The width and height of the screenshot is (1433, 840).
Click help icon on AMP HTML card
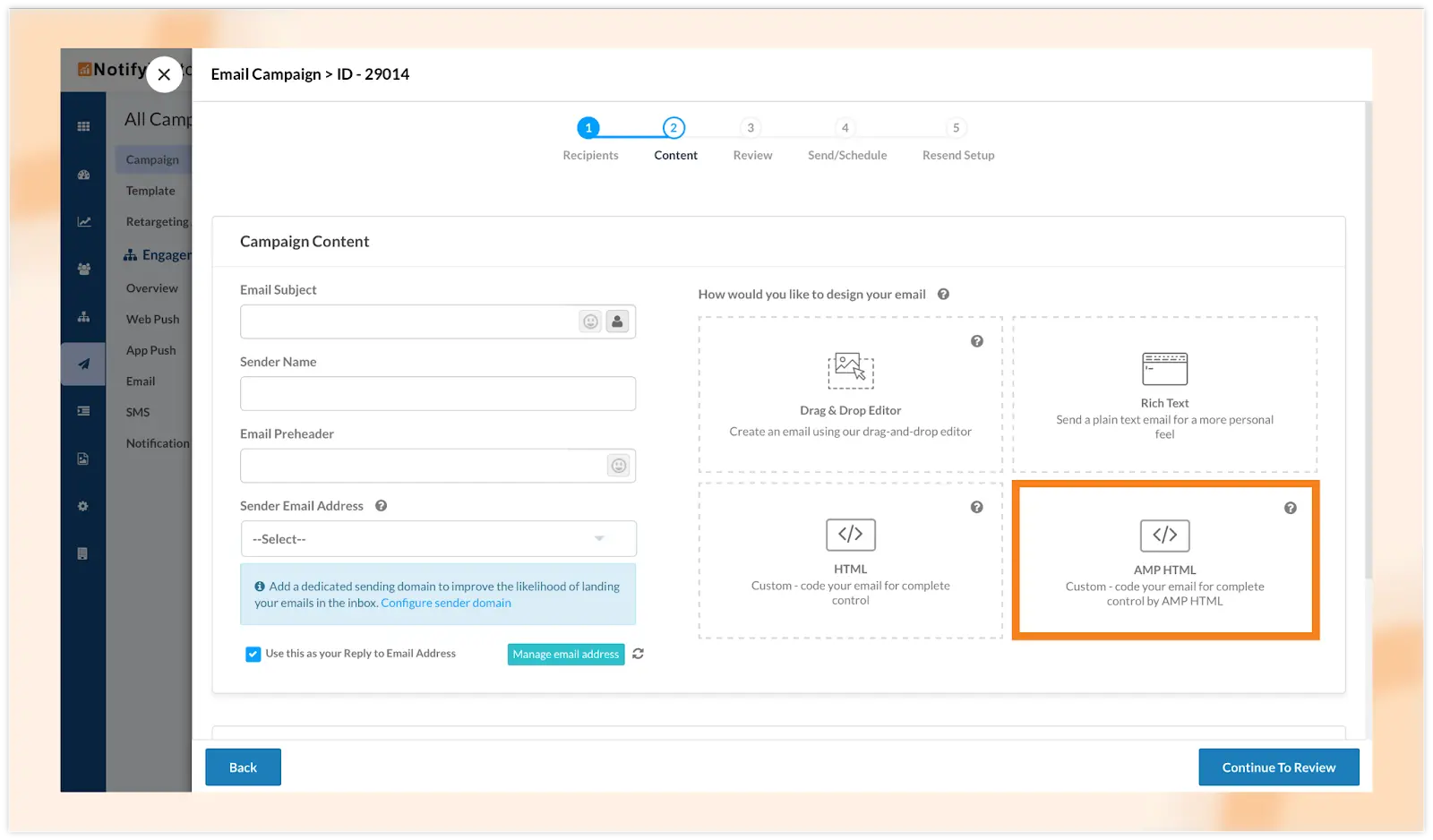(1290, 508)
